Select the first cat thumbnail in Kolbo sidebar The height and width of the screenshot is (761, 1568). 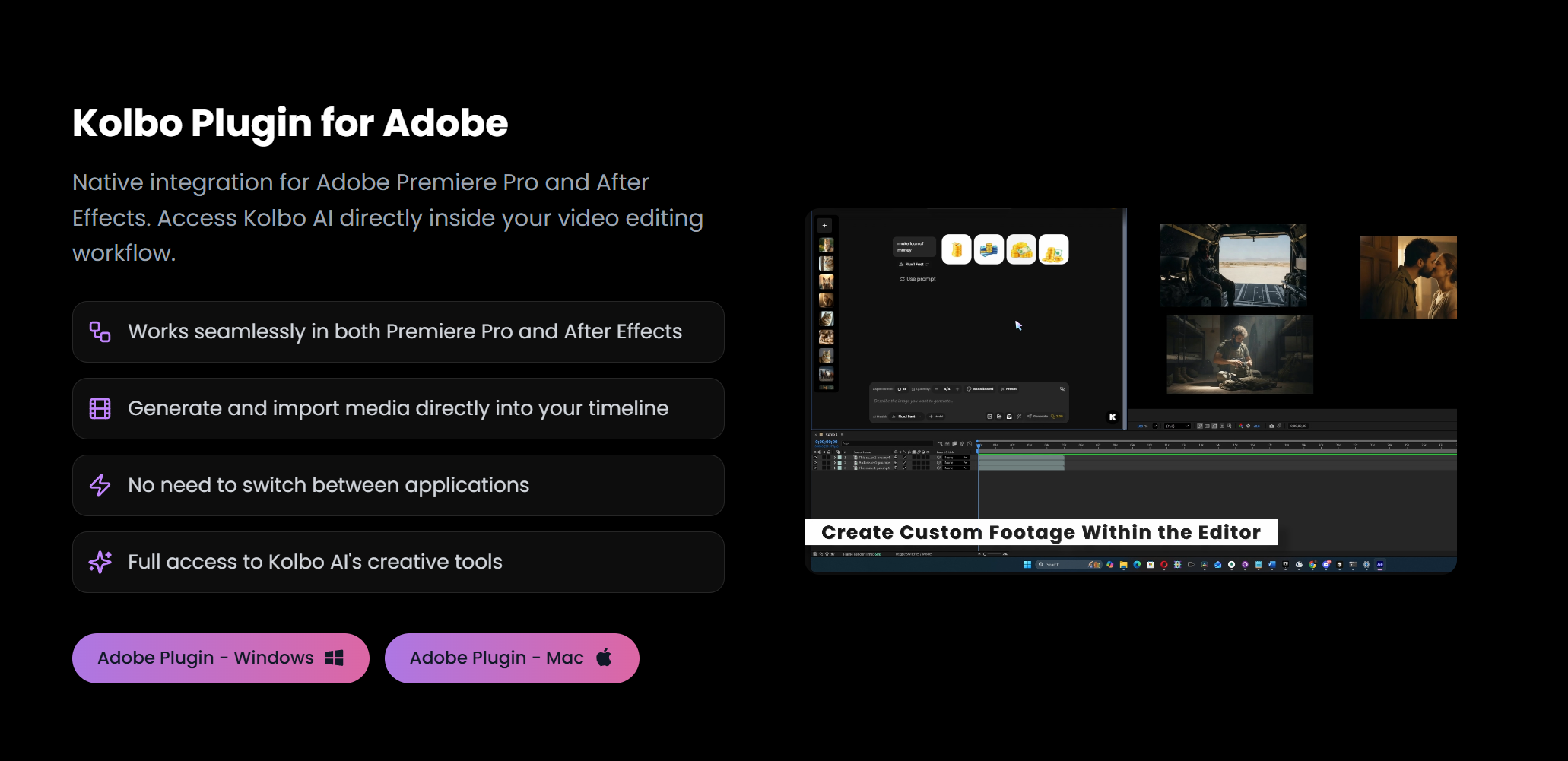click(826, 246)
